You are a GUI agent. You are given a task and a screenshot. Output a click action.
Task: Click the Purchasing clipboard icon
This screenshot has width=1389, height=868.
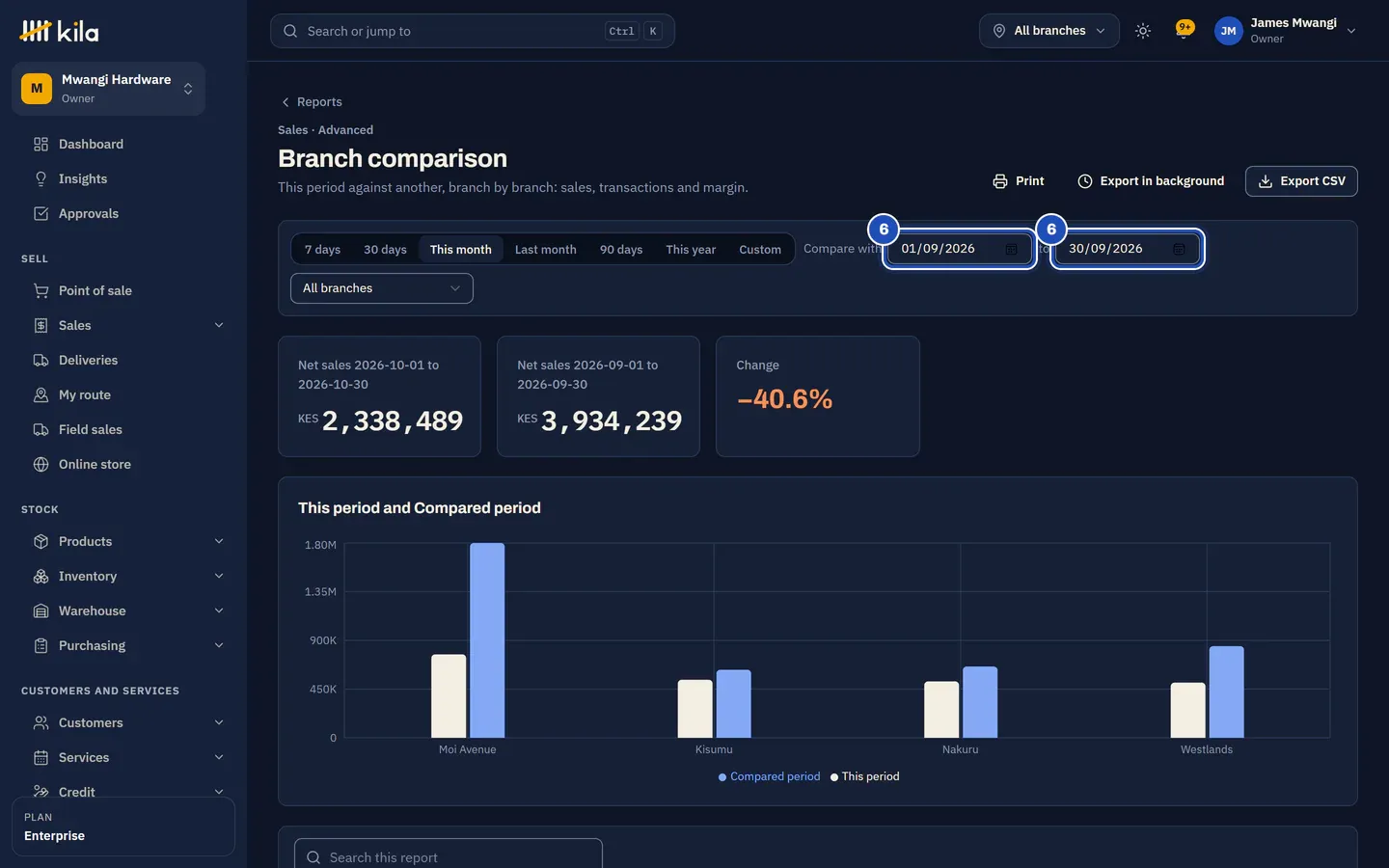tap(41, 645)
